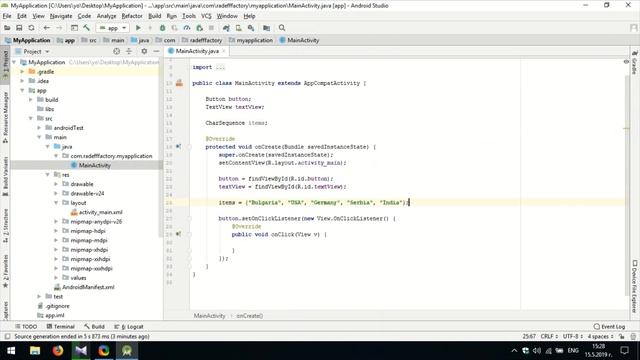Open Project panel settings gear
The height and width of the screenshot is (360, 640).
point(144,51)
